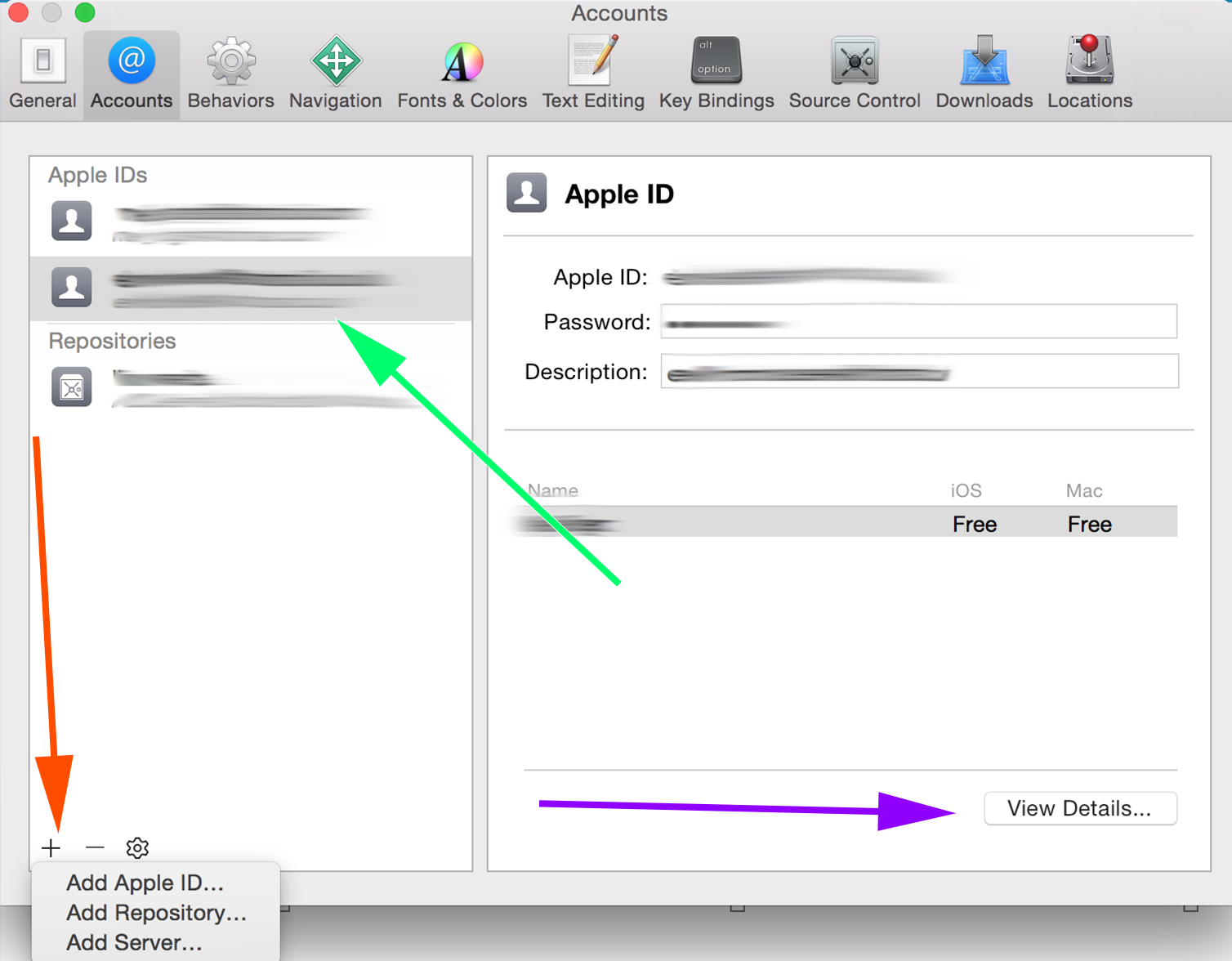Open the gear actions menu

137,848
